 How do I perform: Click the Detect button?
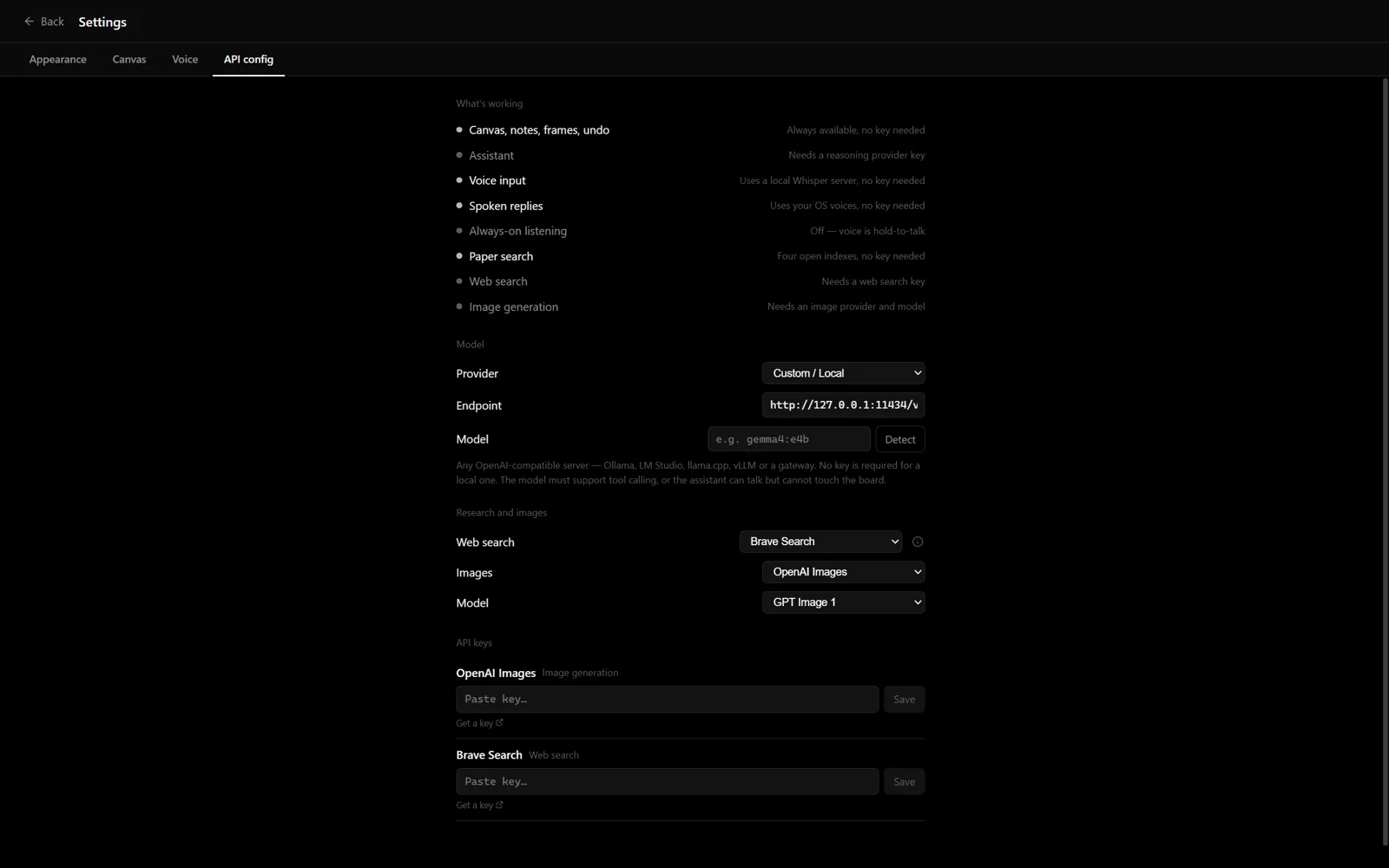899,439
